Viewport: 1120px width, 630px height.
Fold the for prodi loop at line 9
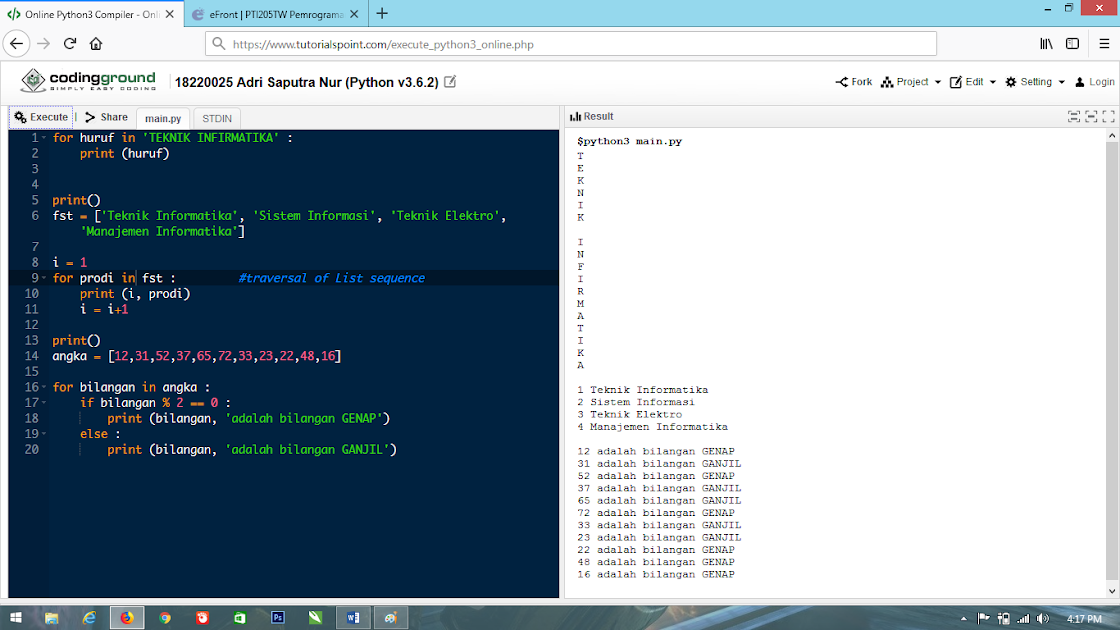point(46,278)
